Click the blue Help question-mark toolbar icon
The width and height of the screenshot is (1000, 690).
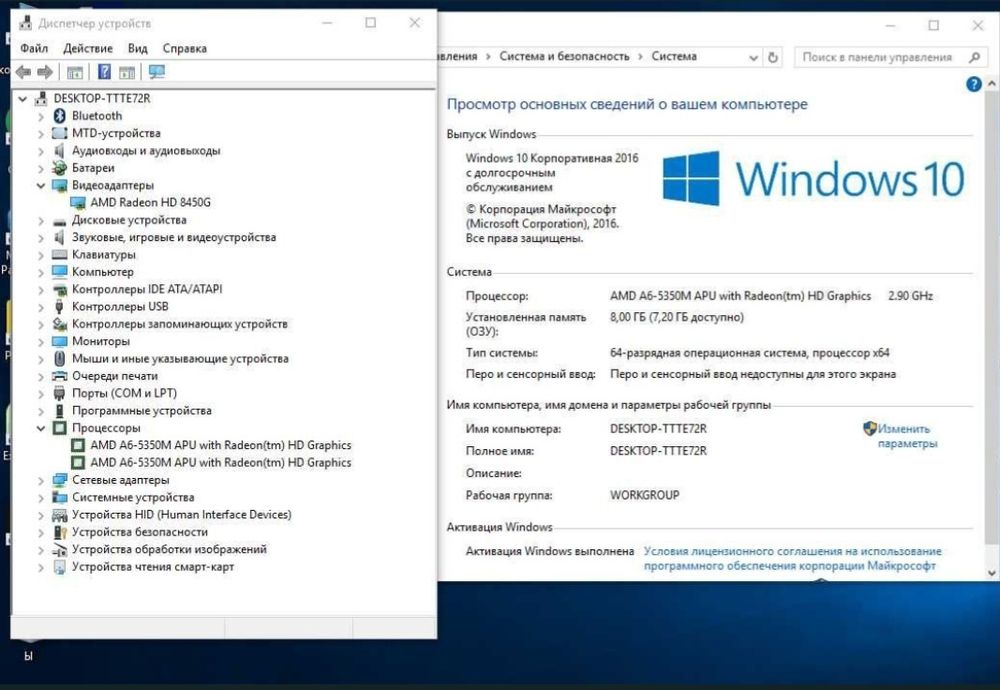(104, 72)
